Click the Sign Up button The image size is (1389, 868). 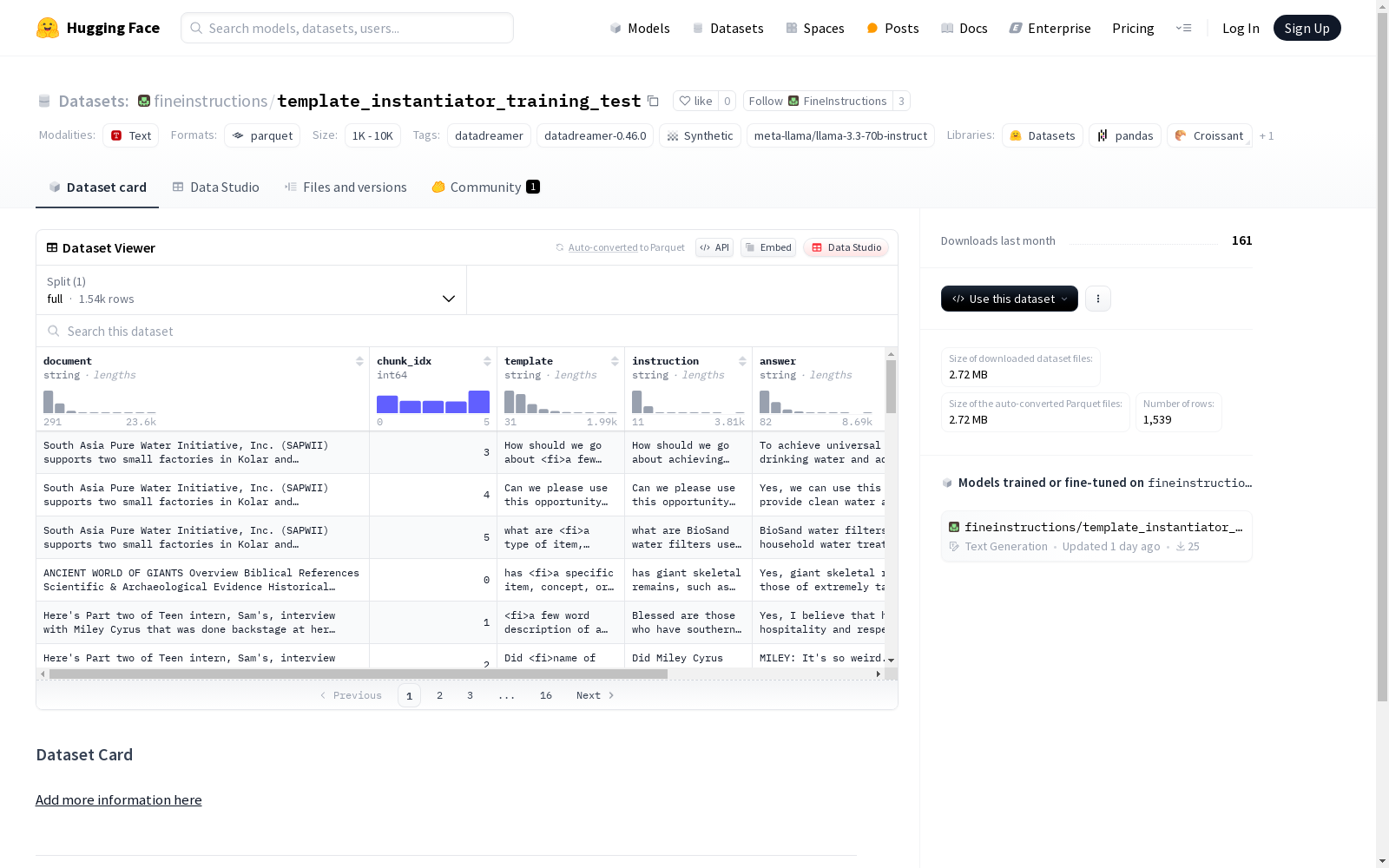point(1307,28)
